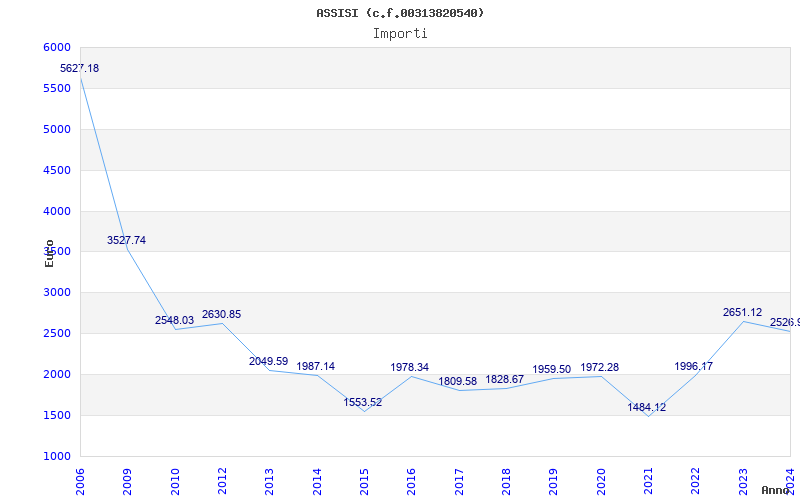
Task: Click the 2018 year axis label
Action: [506, 482]
